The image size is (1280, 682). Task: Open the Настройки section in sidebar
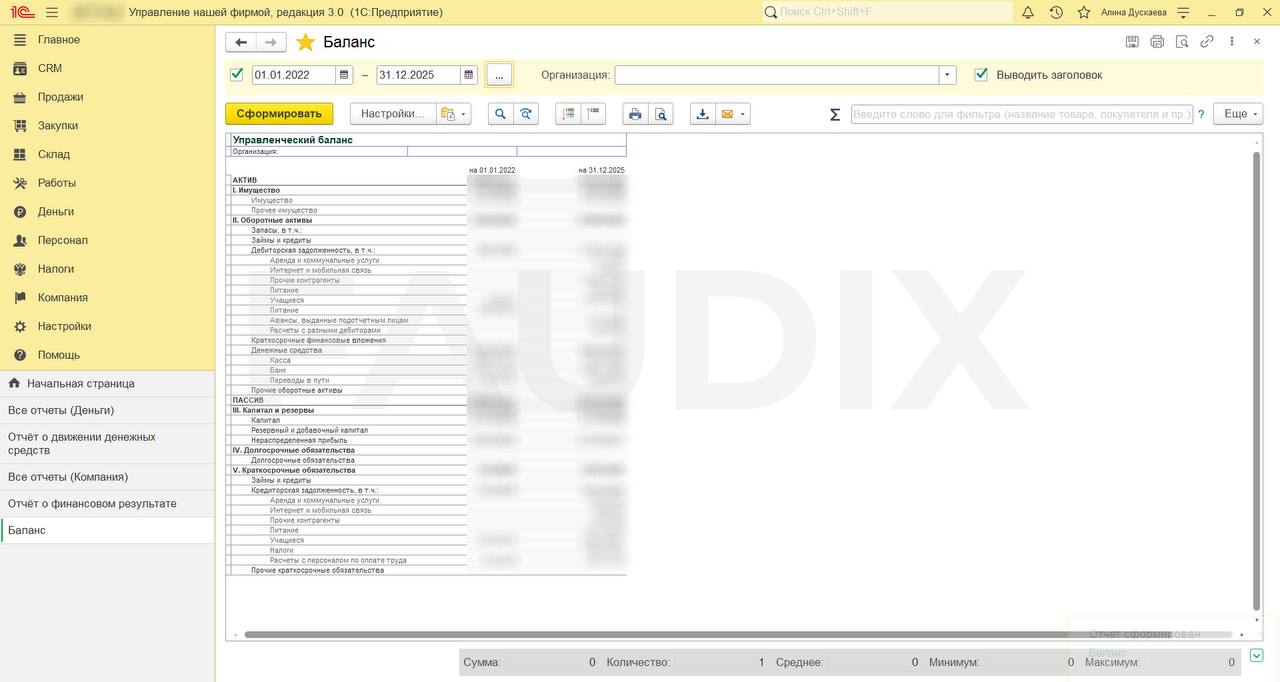(107, 326)
